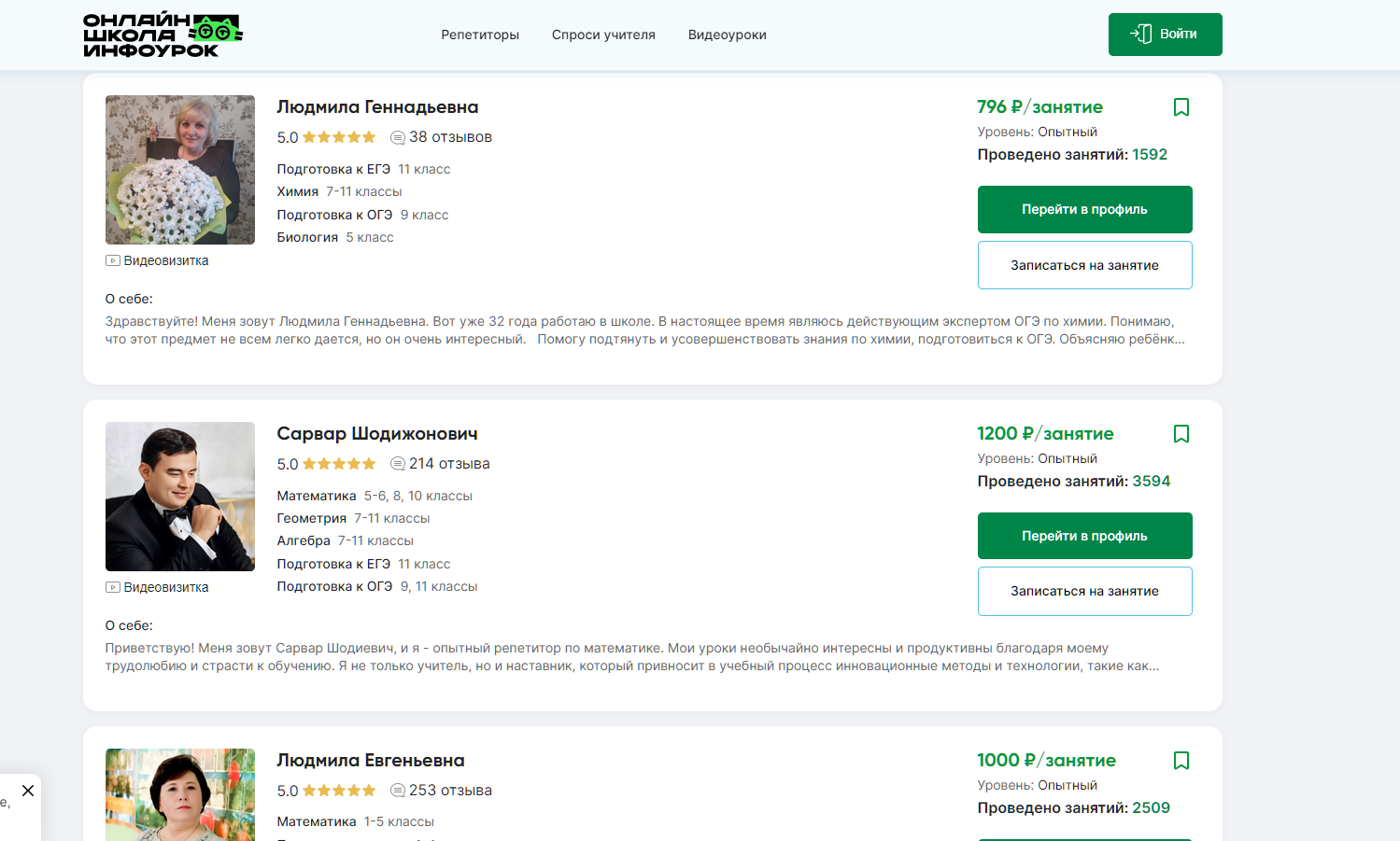Bookmark tutor Людмила Геннадьевна
Image resolution: width=1400 pixels, height=841 pixels.
pyautogui.click(x=1181, y=107)
